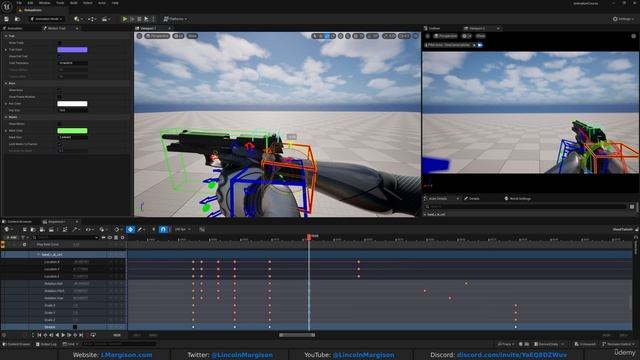This screenshot has height=360, width=640.
Task: Collapse the Trail section
Action: pos(6,36)
